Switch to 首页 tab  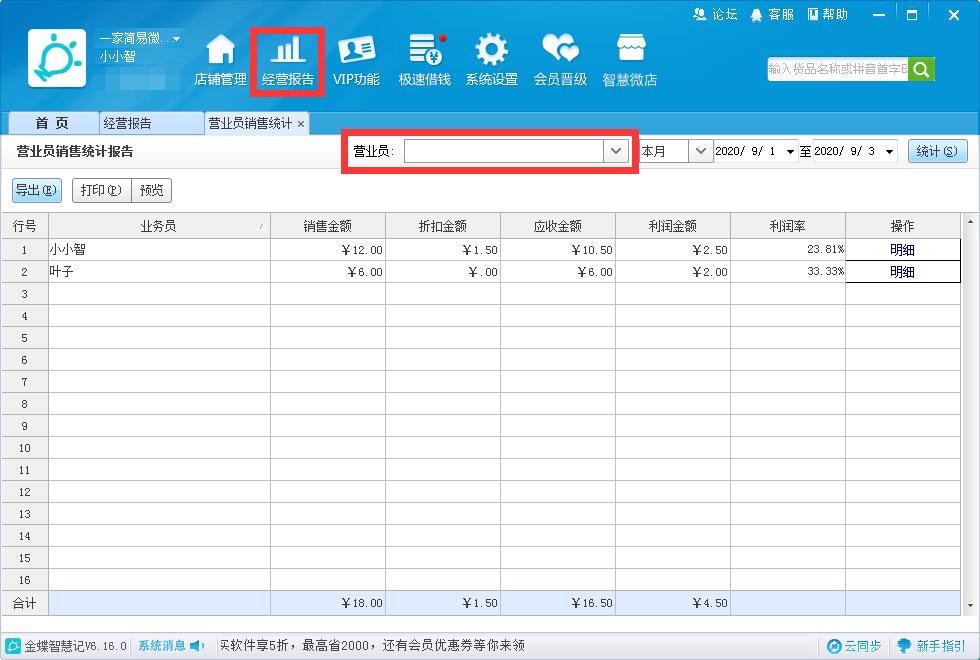pos(52,123)
